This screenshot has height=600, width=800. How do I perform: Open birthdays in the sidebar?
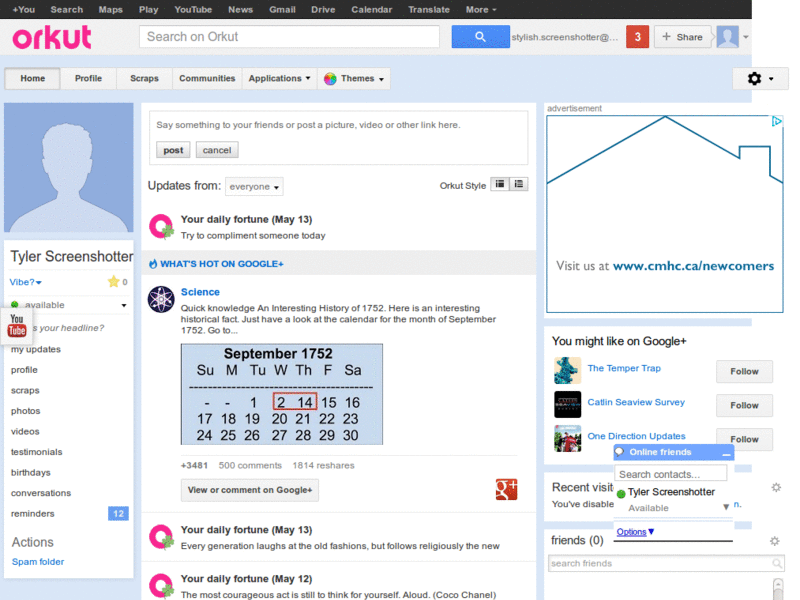coord(31,472)
